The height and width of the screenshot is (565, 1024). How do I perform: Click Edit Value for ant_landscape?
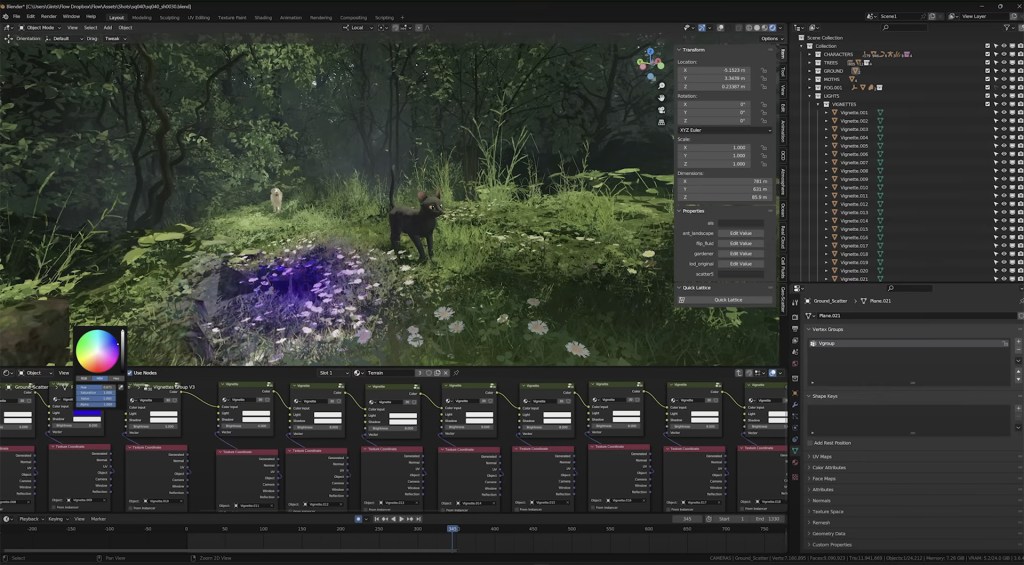click(x=741, y=233)
